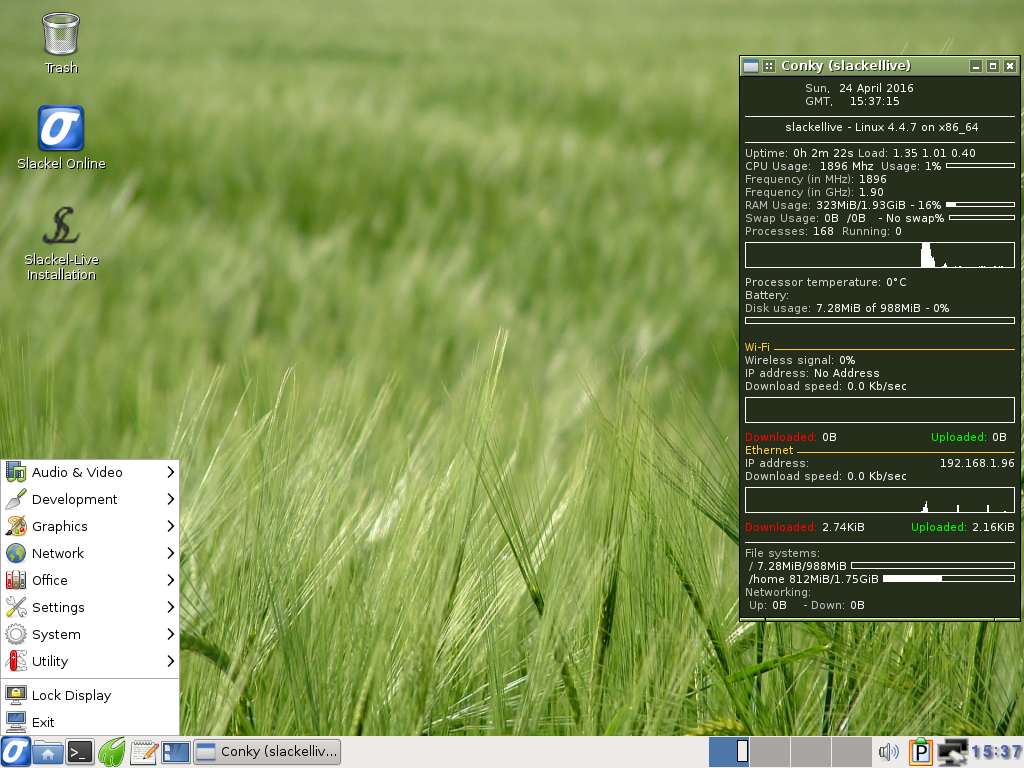Screen dimensions: 1024x768
Task: Click the Network globe icon
Action: click(x=16, y=553)
